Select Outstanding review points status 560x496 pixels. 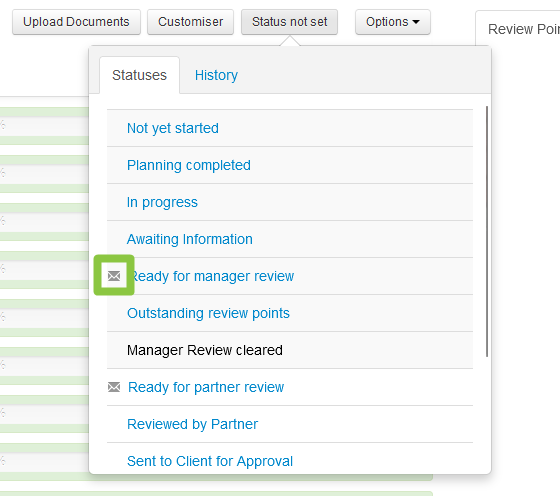tap(208, 313)
